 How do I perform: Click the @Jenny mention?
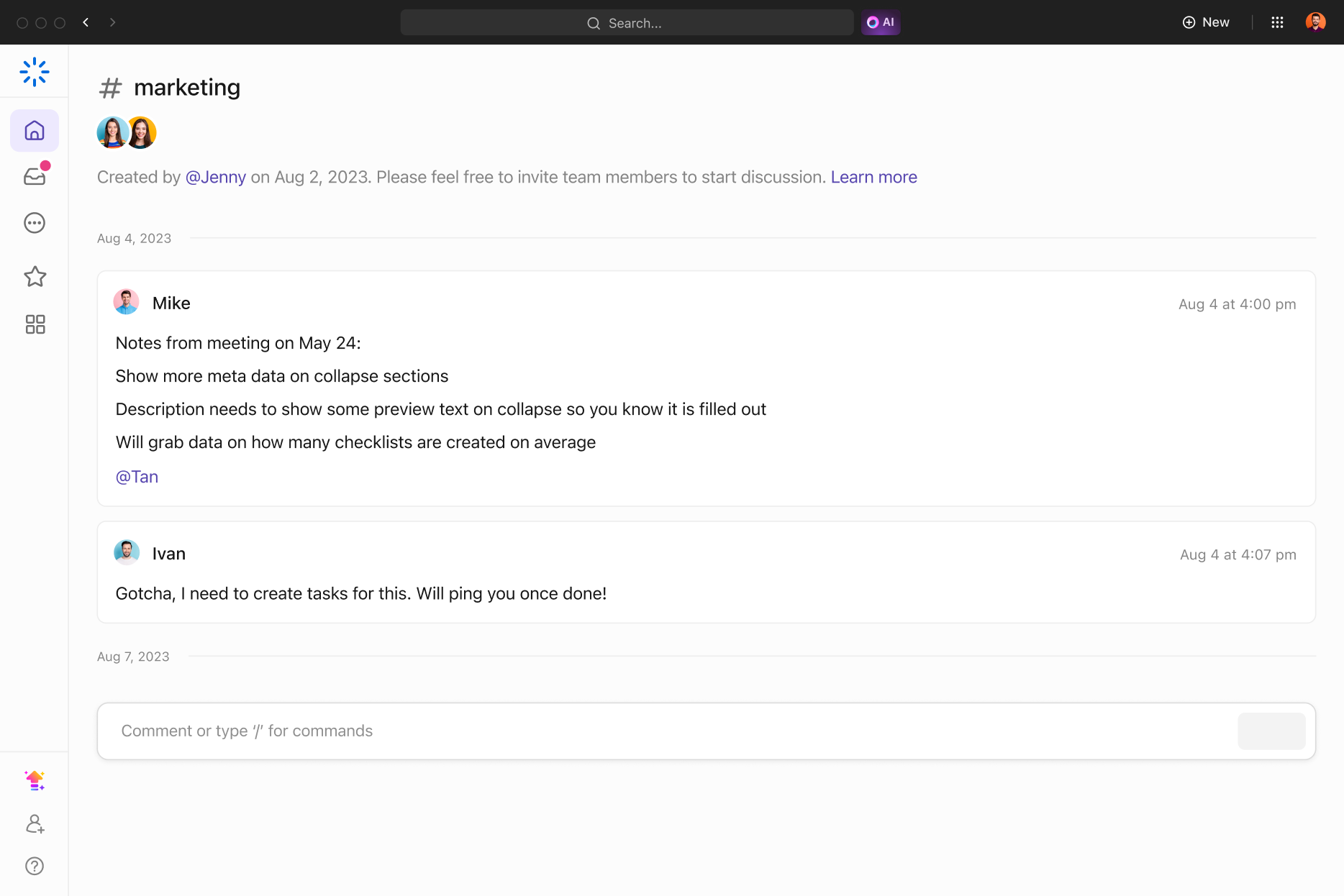click(x=215, y=176)
